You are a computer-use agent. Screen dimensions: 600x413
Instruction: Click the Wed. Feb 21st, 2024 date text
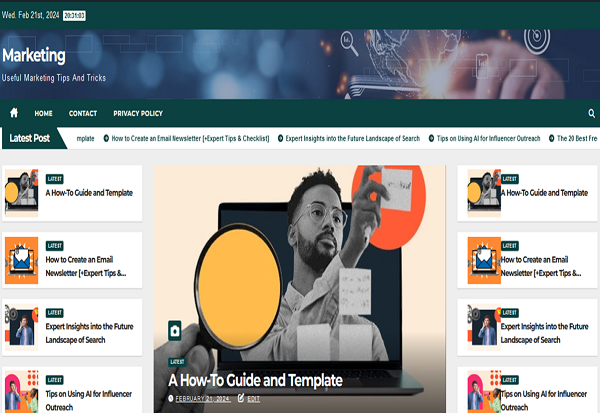point(31,15)
